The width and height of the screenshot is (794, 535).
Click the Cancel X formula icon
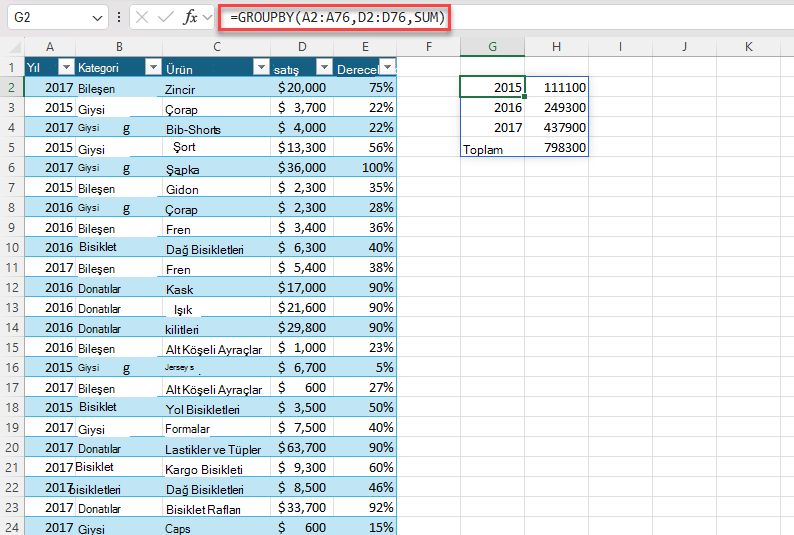click(x=142, y=18)
